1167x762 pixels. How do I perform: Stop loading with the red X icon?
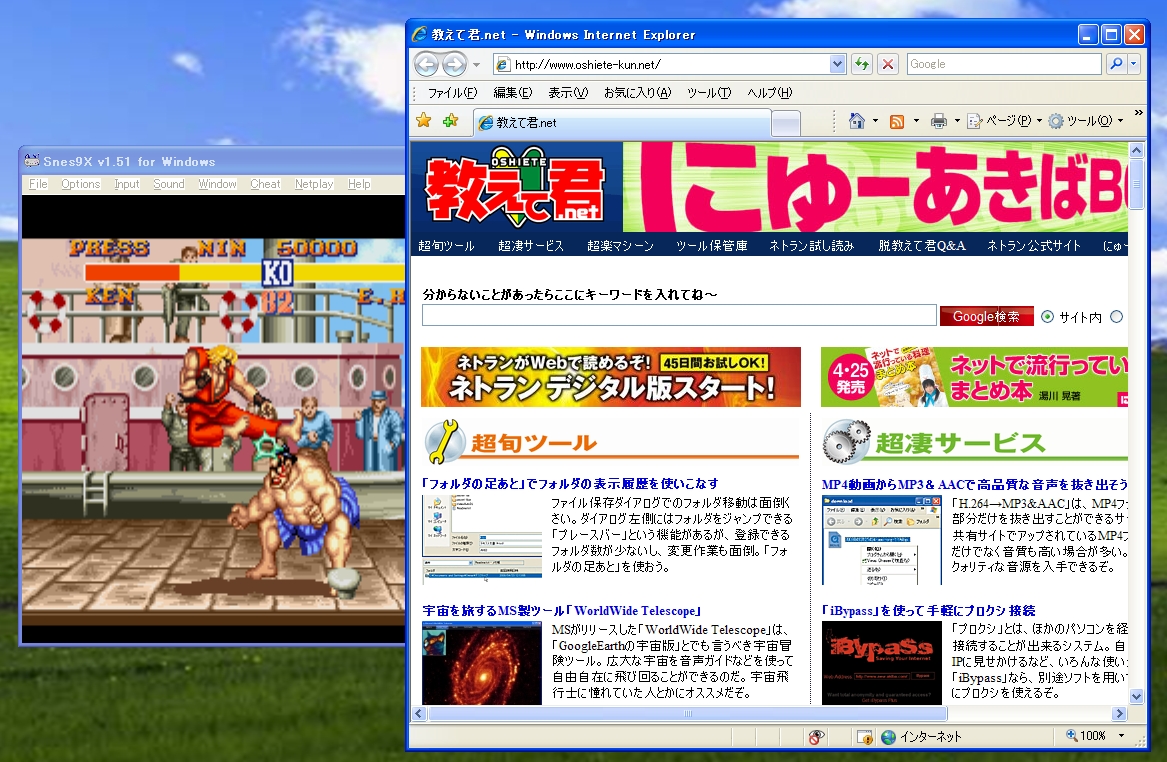pos(887,64)
